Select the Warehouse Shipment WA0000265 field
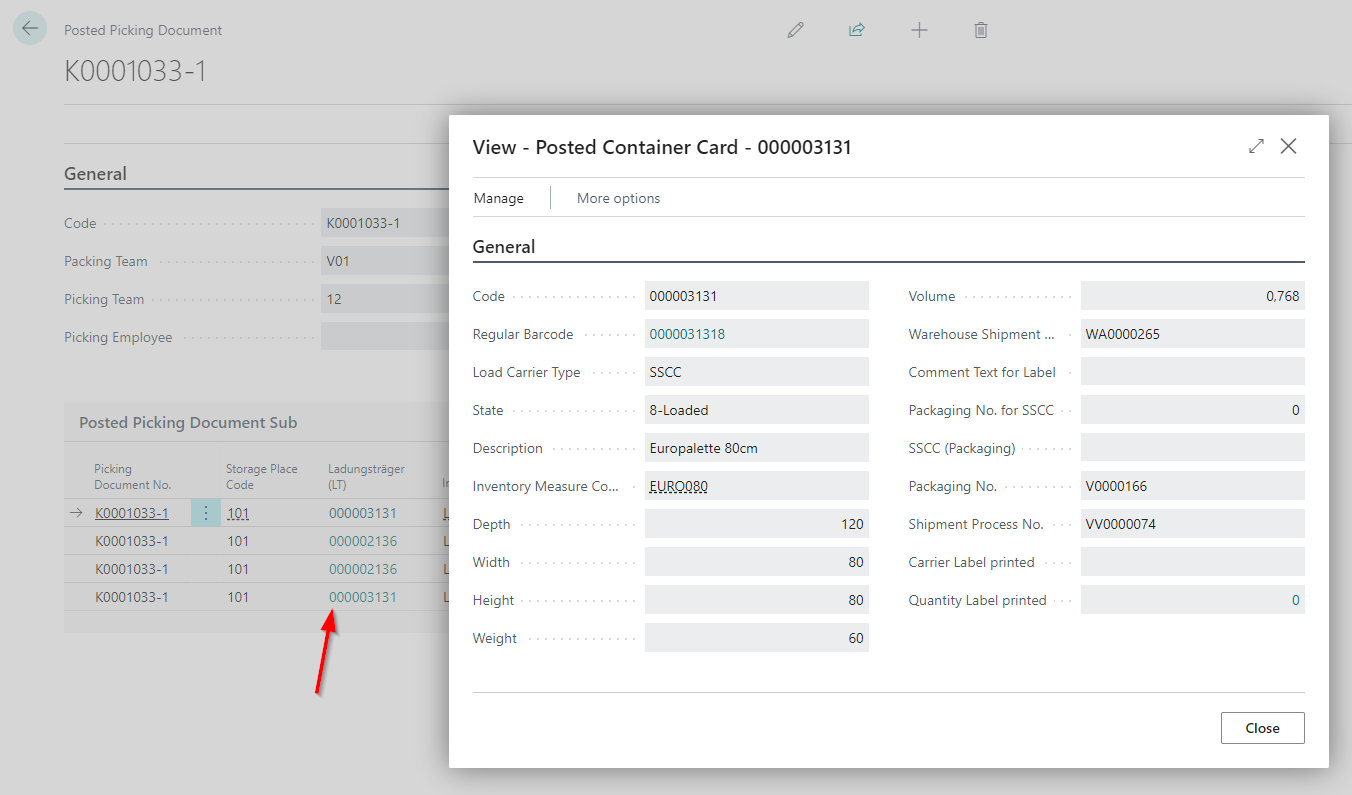The height and width of the screenshot is (795, 1352). (x=1190, y=334)
